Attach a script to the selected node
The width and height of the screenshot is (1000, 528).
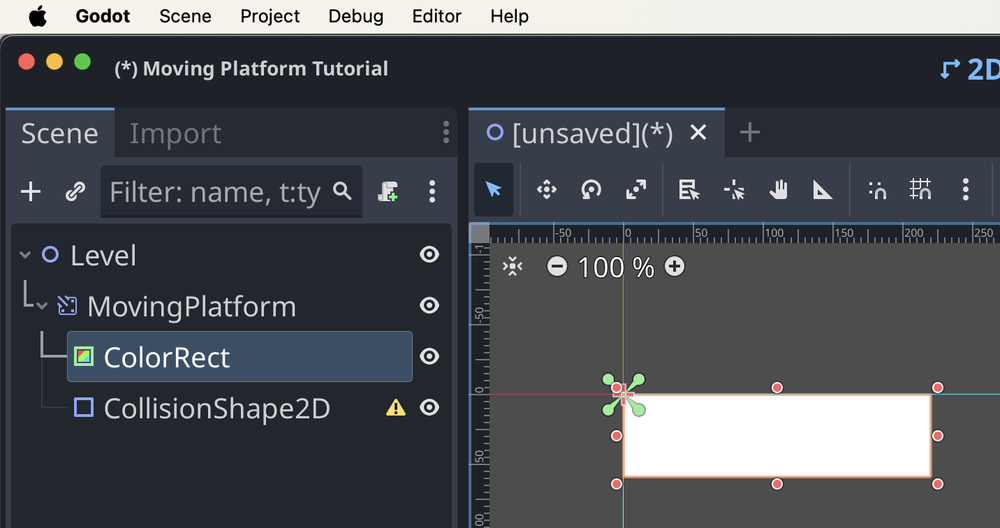pos(388,191)
